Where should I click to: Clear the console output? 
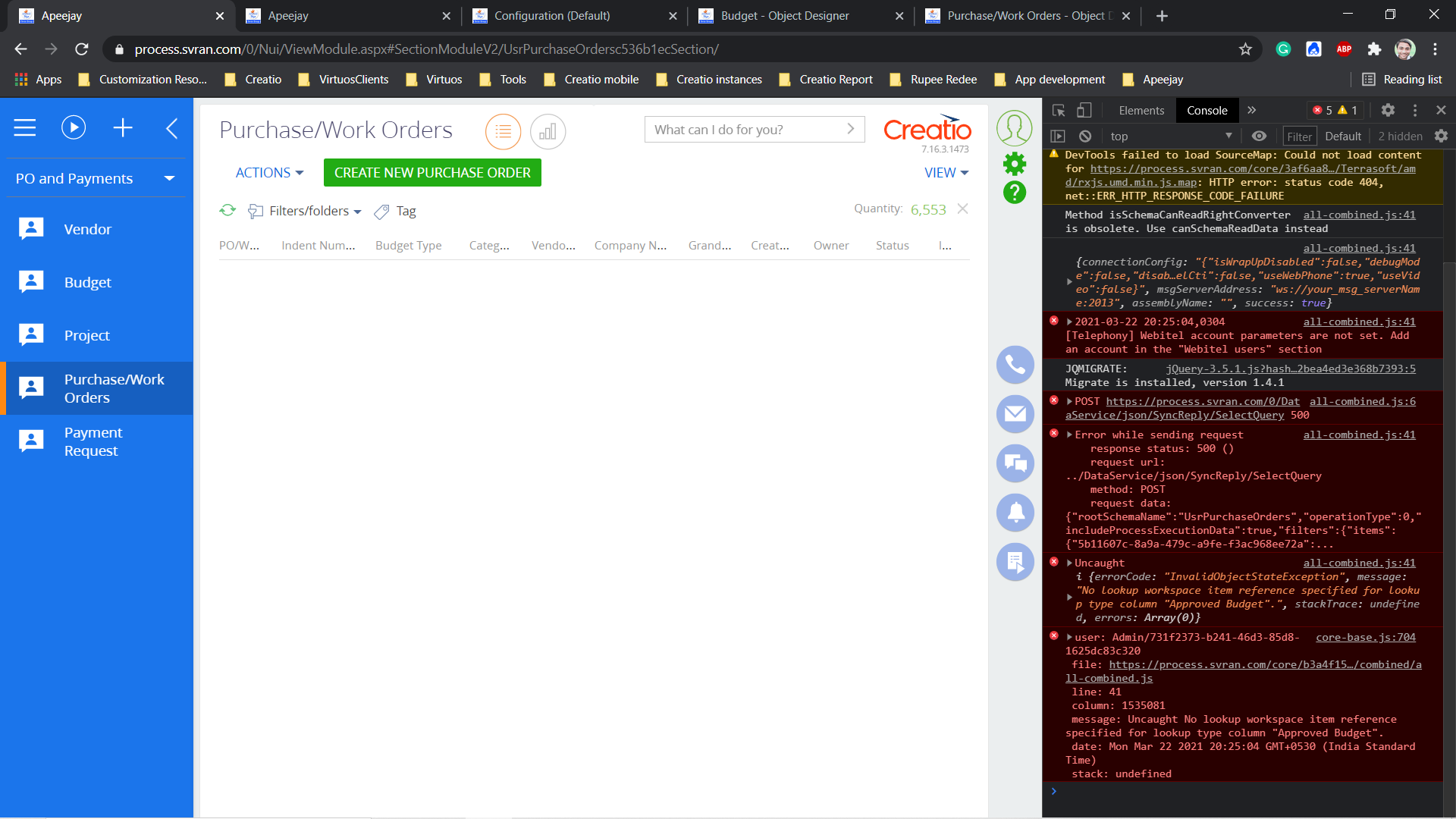[1085, 136]
